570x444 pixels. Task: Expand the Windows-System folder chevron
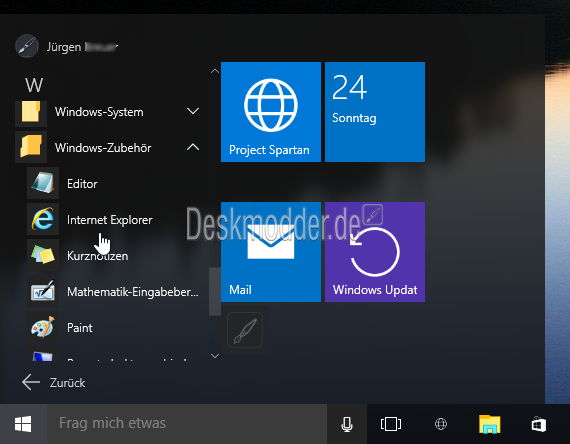click(193, 111)
